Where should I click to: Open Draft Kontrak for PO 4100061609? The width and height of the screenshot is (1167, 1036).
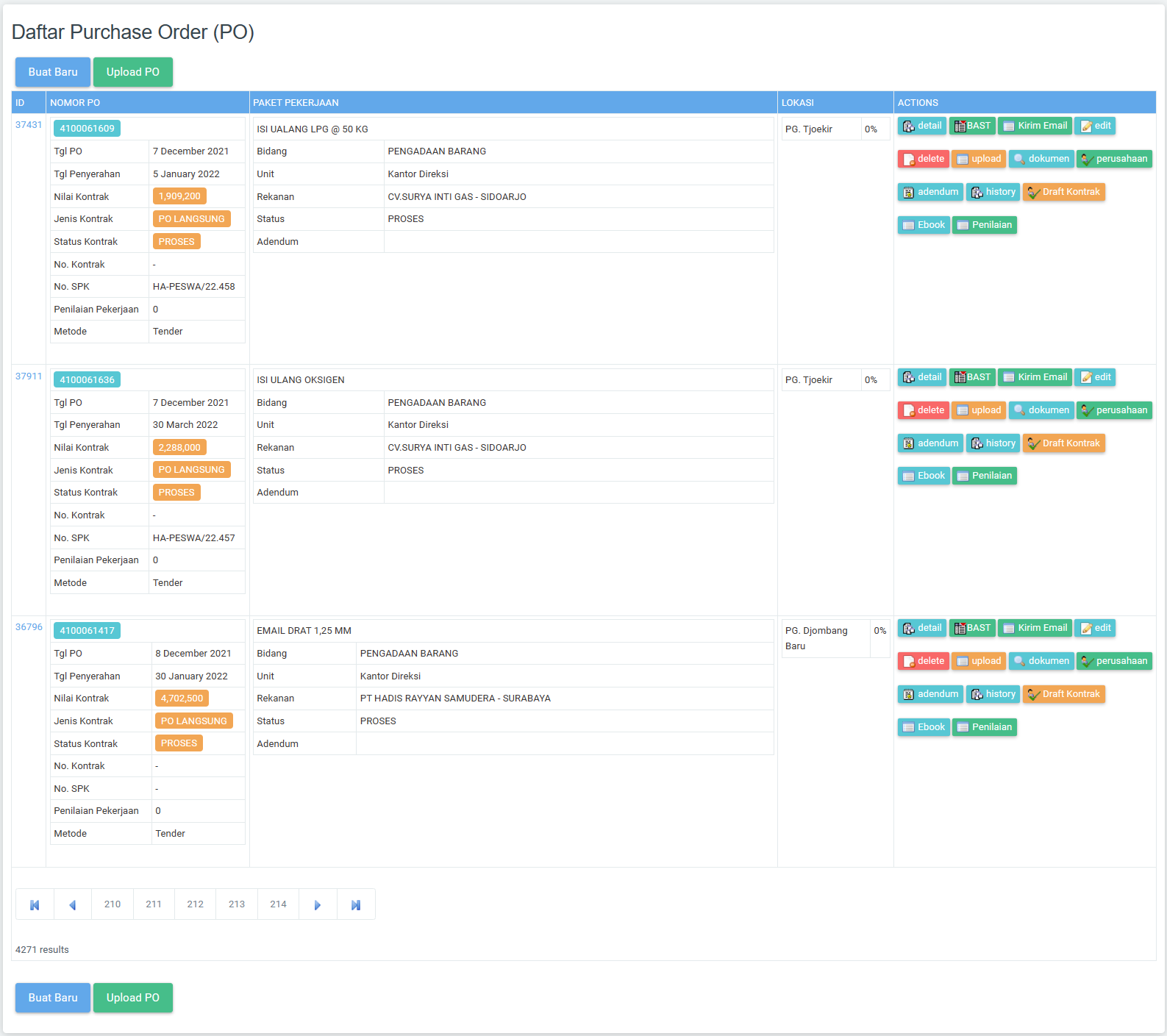1064,192
